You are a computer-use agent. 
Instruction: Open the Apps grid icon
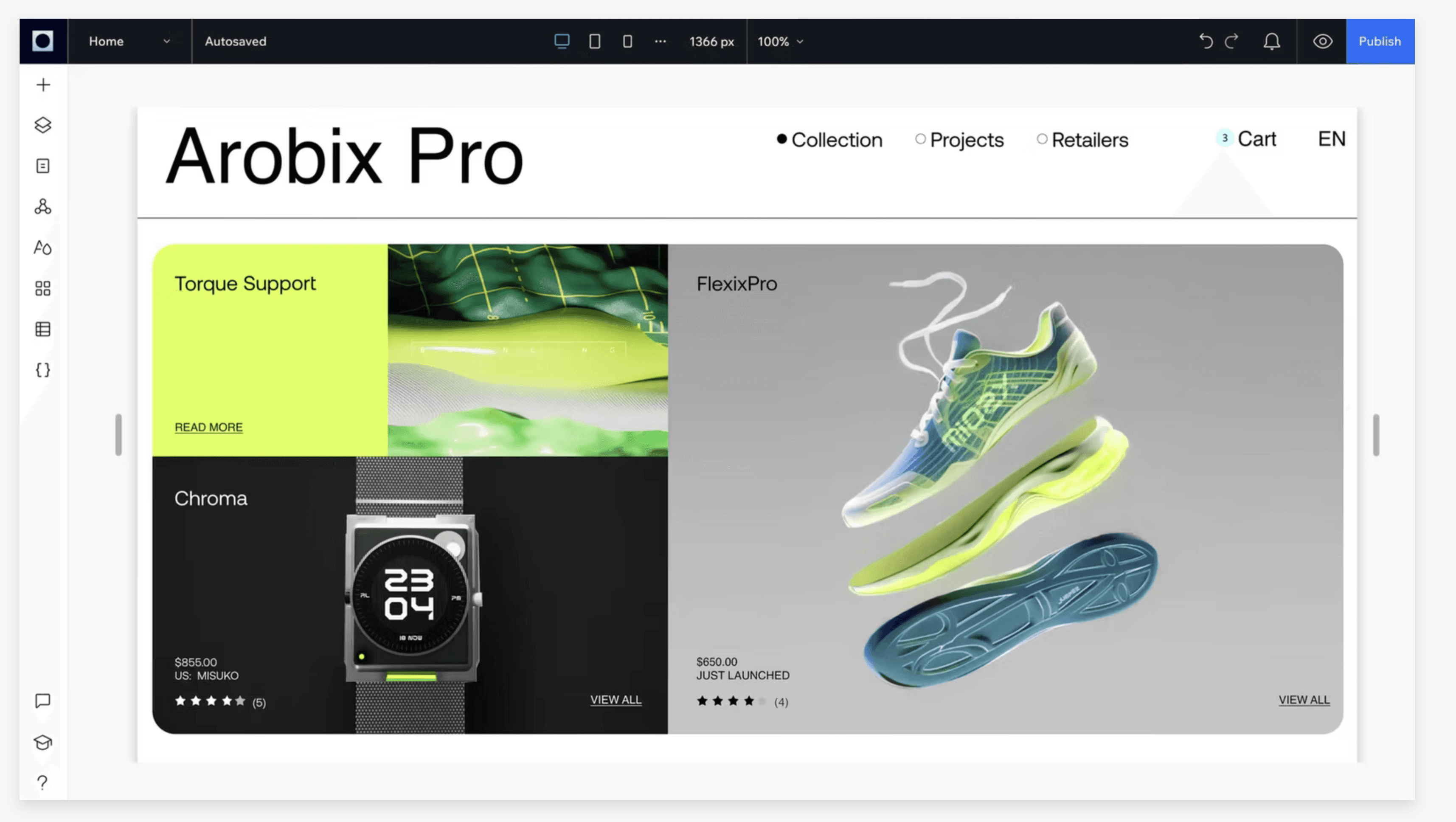tap(43, 288)
